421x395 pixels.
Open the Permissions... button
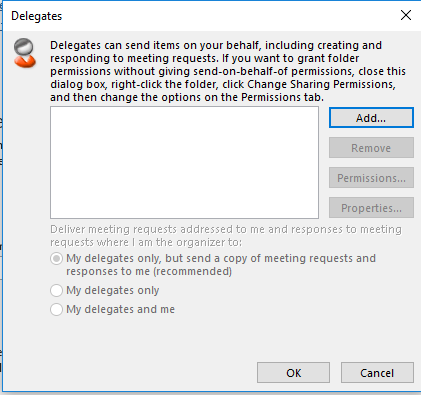coord(371,178)
